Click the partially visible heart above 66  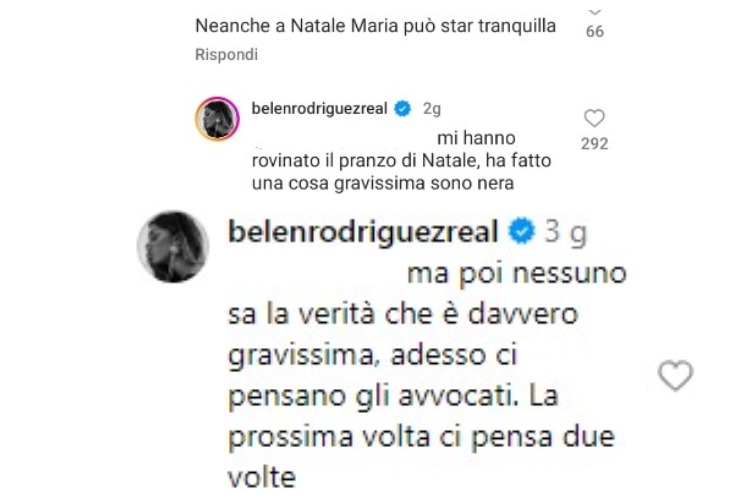click(595, 11)
